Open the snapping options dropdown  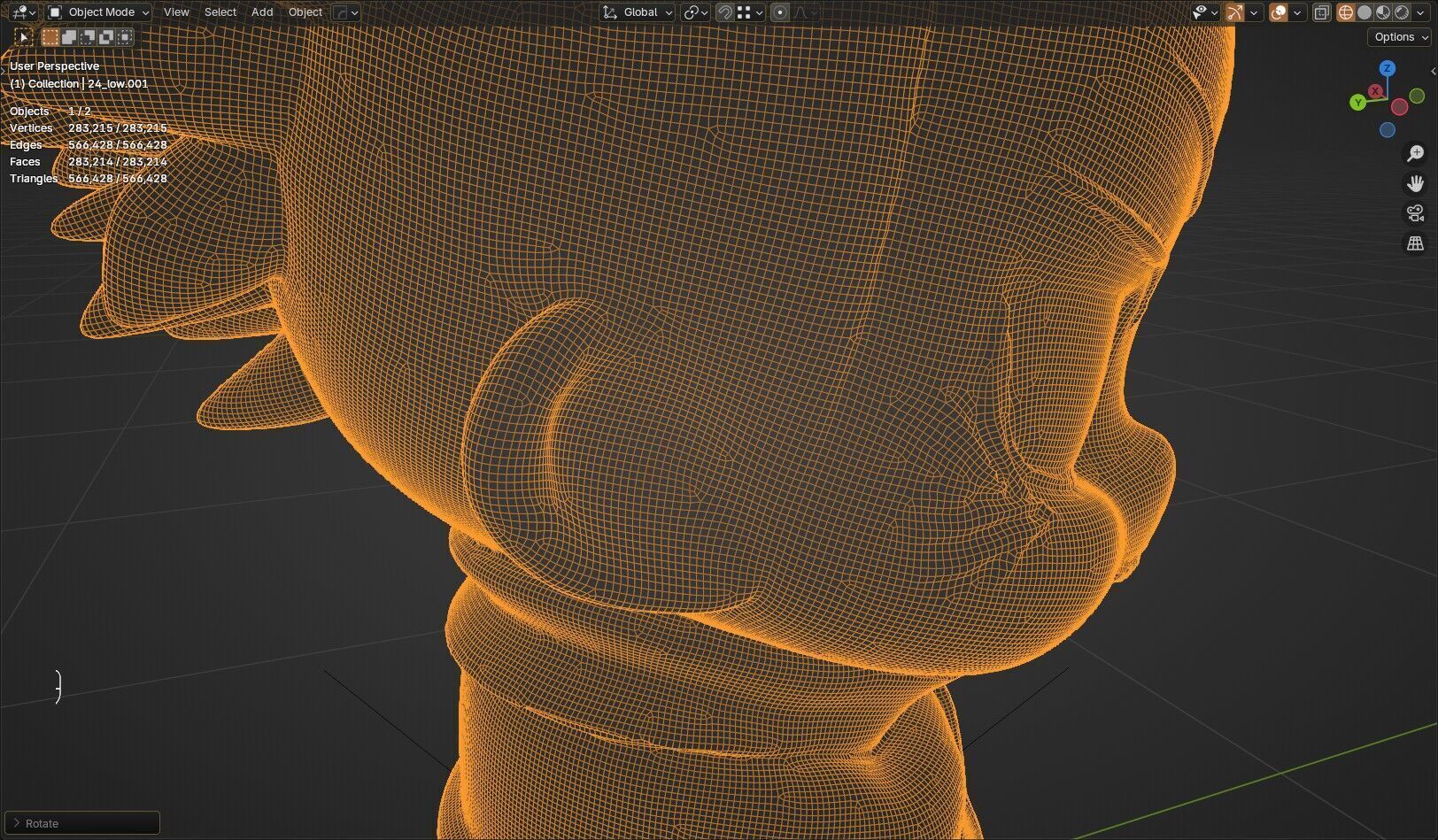pos(750,12)
